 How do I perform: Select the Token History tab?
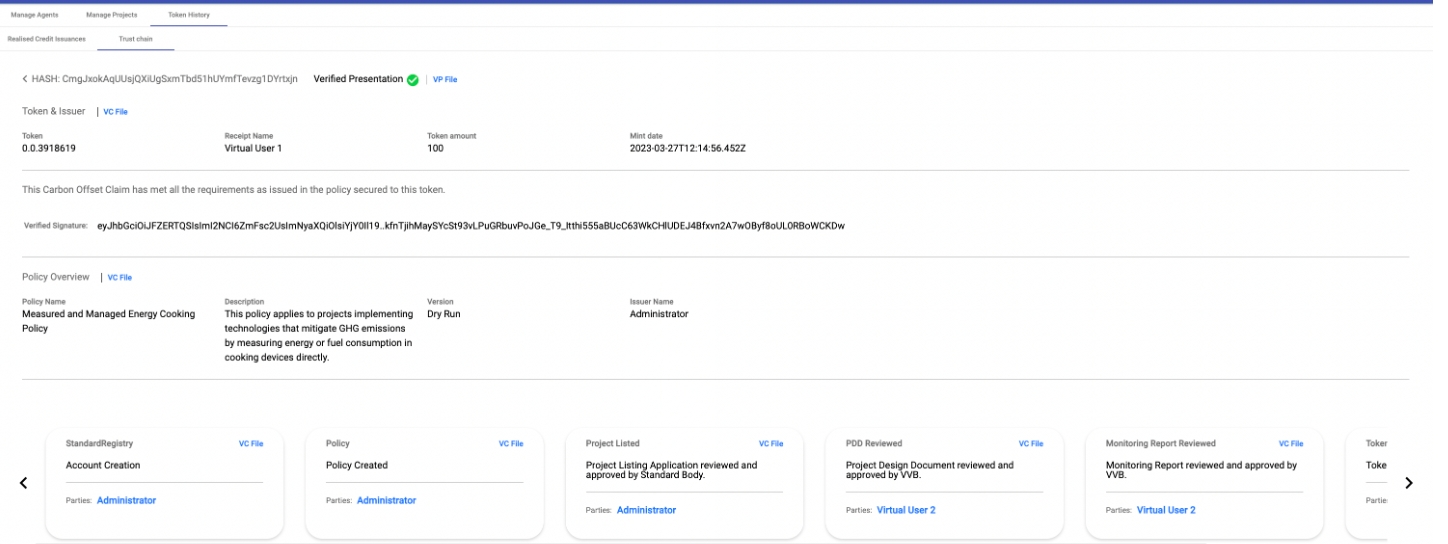tap(188, 16)
